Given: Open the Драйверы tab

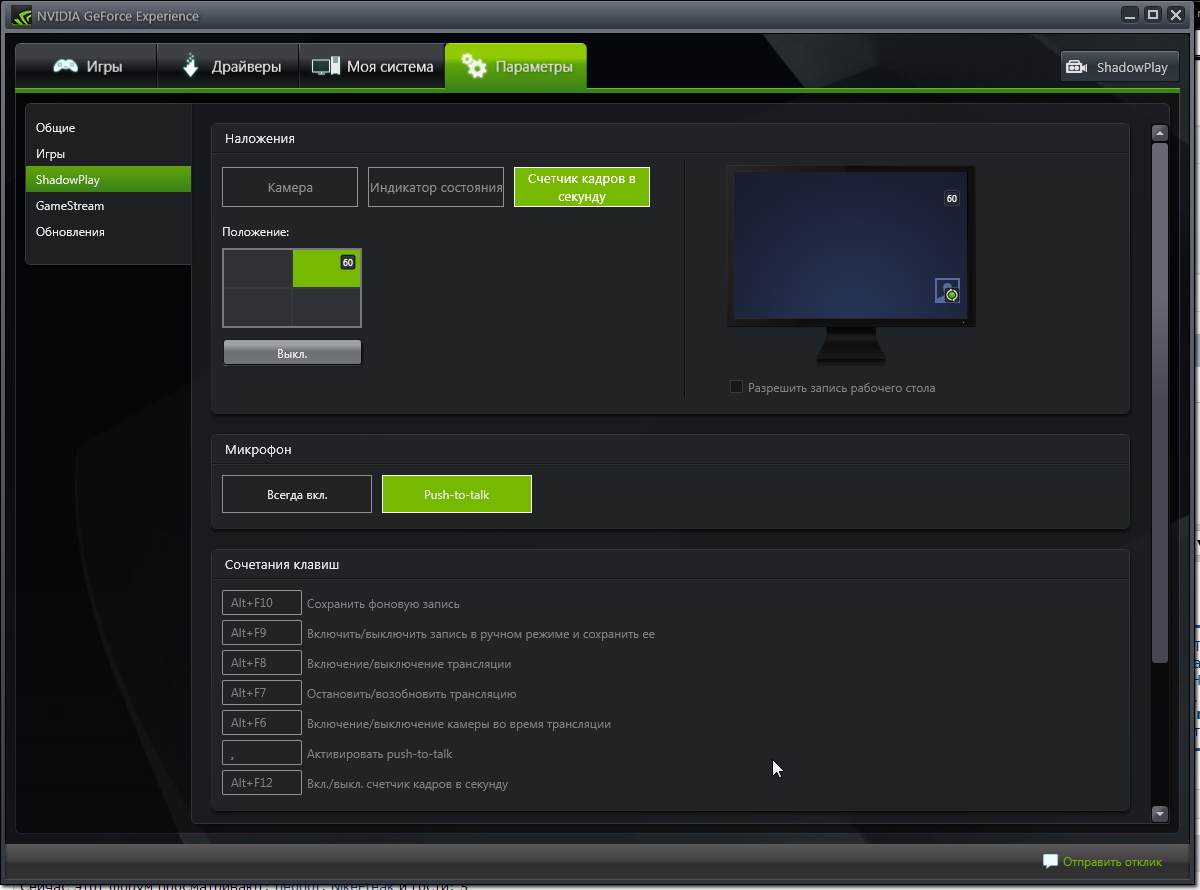Looking at the screenshot, I should [x=229, y=67].
